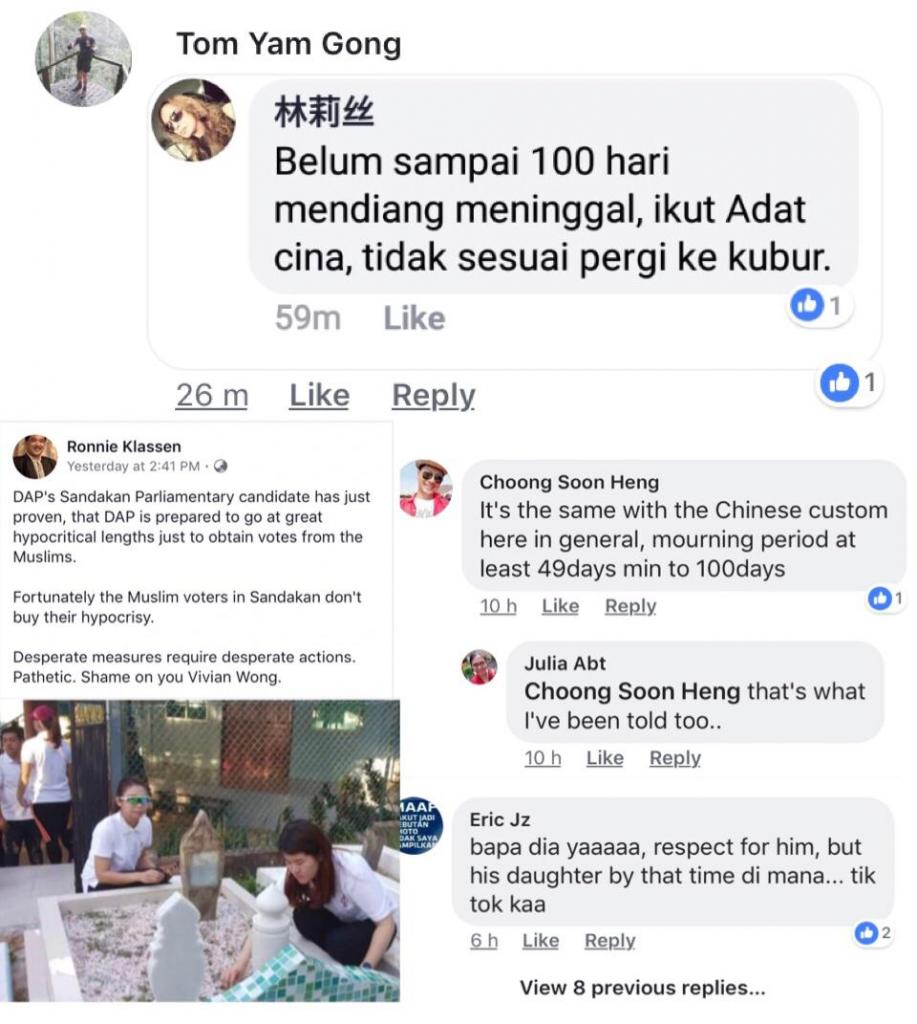This screenshot has width=917, height=1024.
Task: Open 林莉丝 commenter avatar
Action: [193, 120]
